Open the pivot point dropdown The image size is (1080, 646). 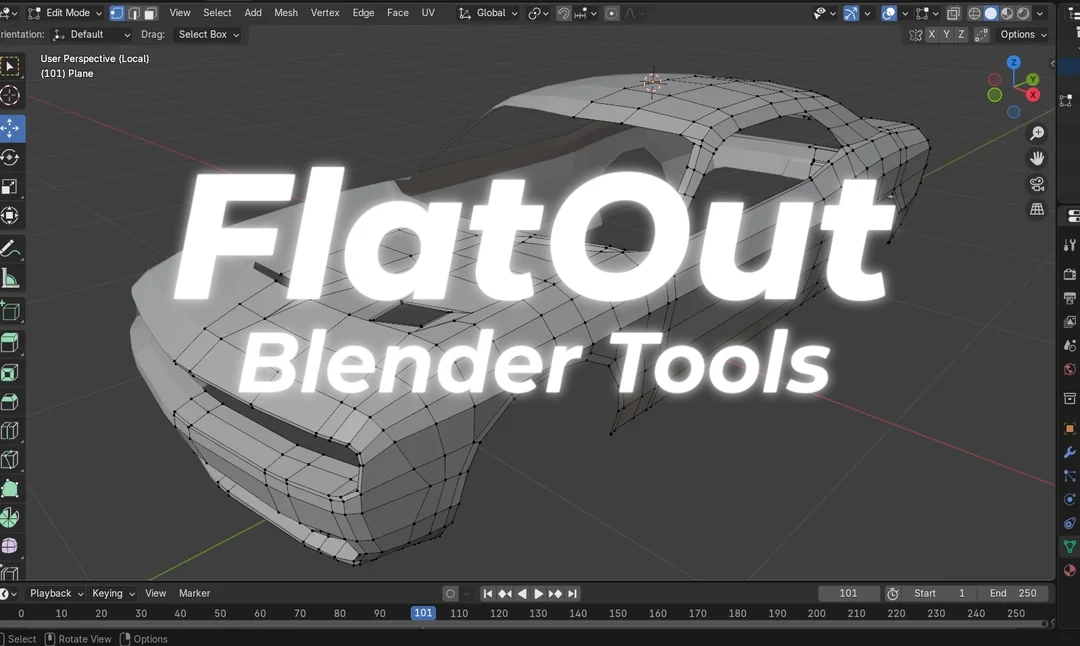537,13
